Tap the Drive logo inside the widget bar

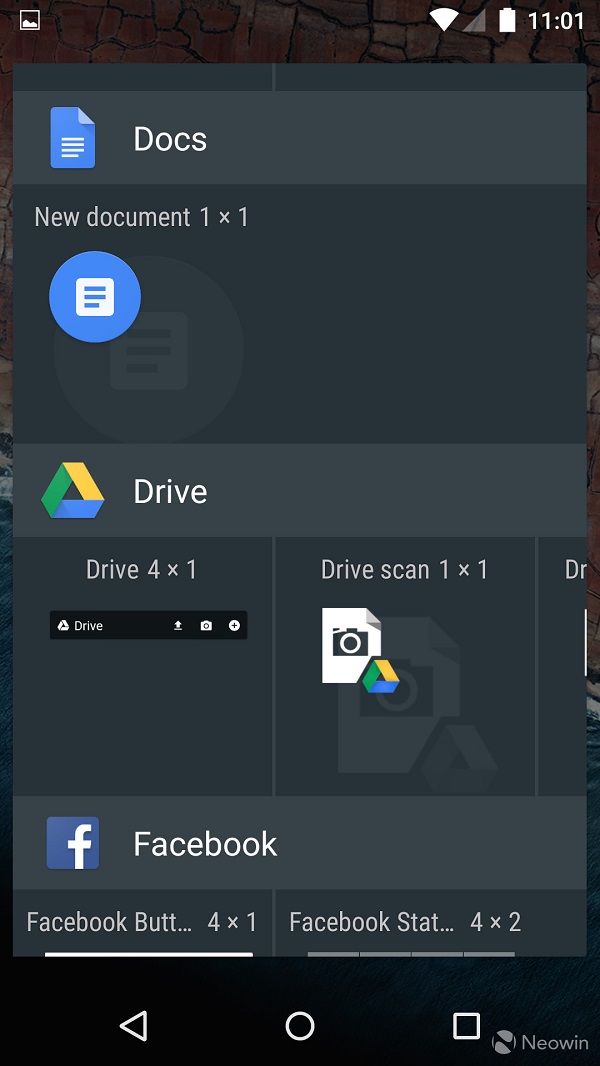pos(63,625)
